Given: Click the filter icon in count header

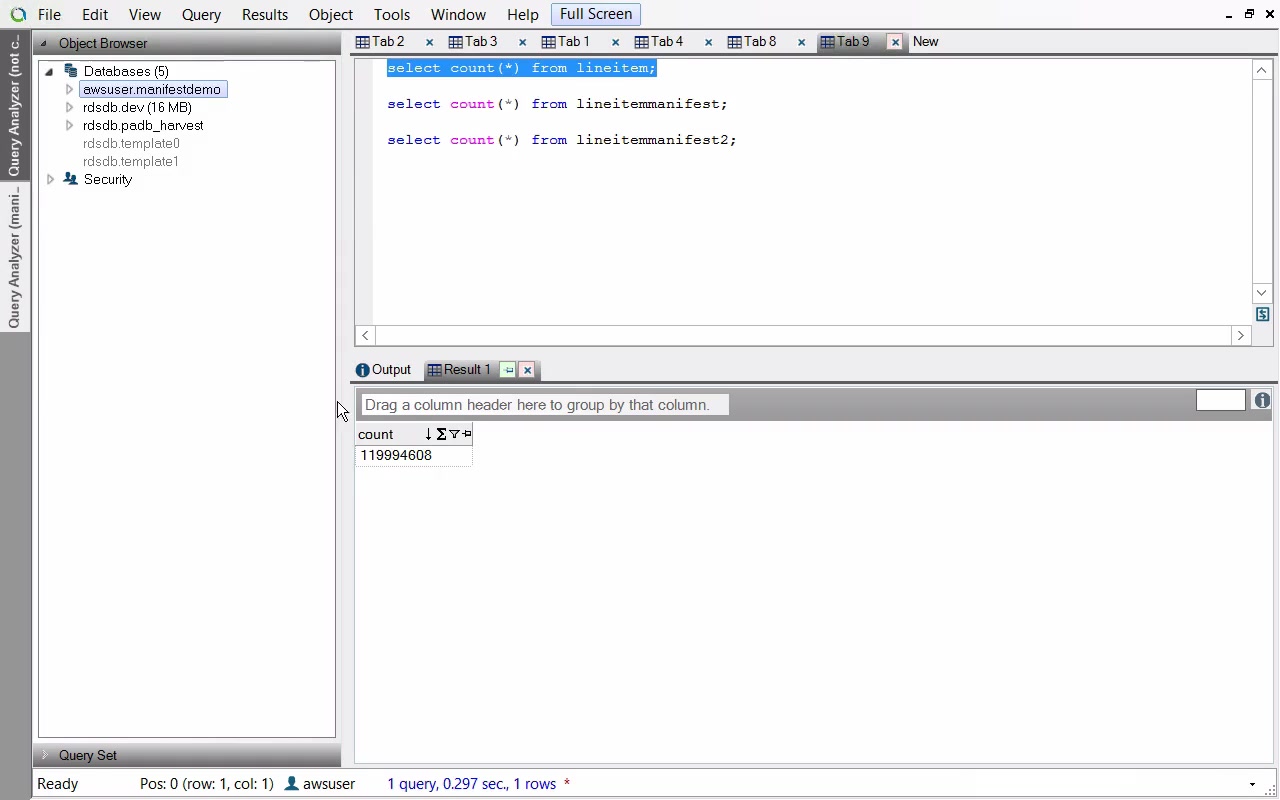Looking at the screenshot, I should (x=454, y=434).
